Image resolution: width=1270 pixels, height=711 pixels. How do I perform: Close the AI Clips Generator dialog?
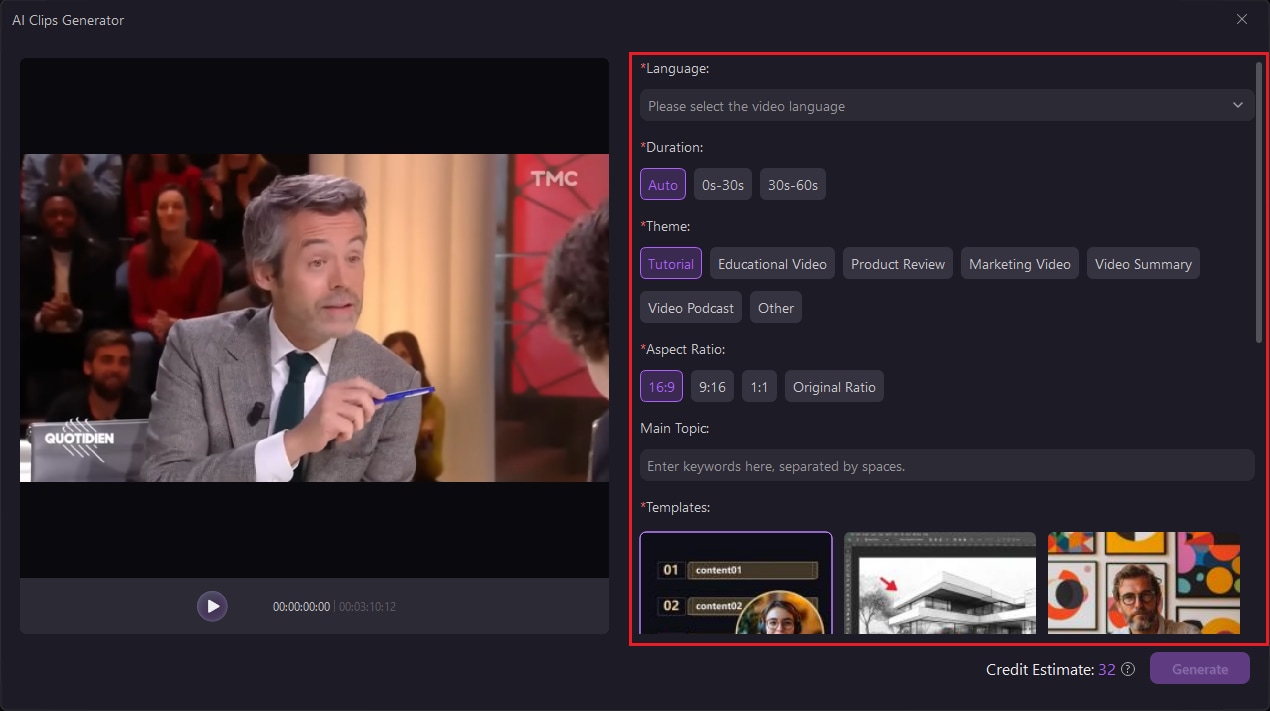click(1242, 19)
